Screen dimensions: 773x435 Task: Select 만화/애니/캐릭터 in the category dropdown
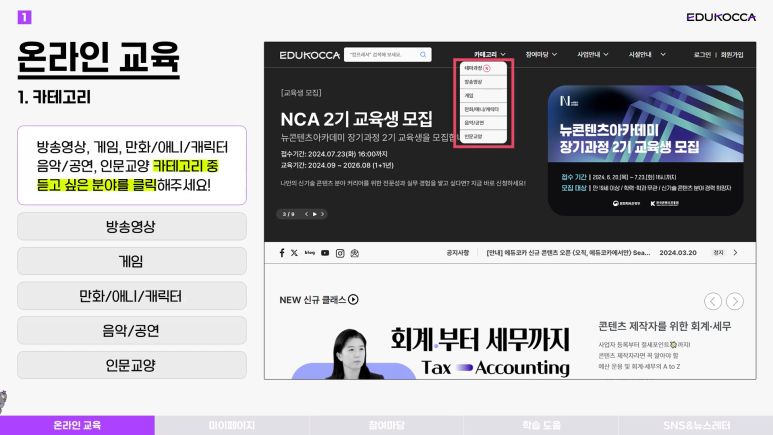[x=483, y=109]
